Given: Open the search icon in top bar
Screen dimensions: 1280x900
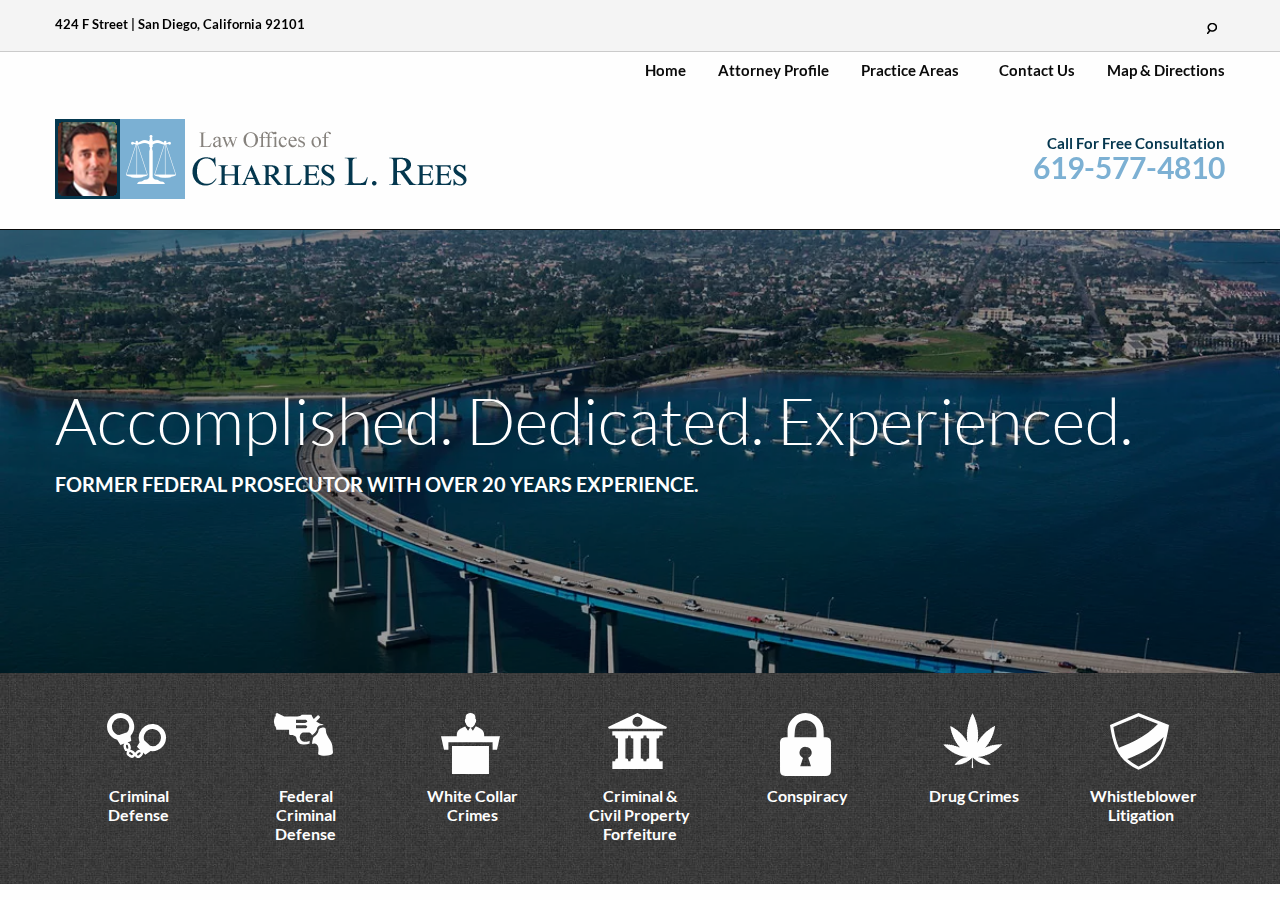Looking at the screenshot, I should [1212, 28].
